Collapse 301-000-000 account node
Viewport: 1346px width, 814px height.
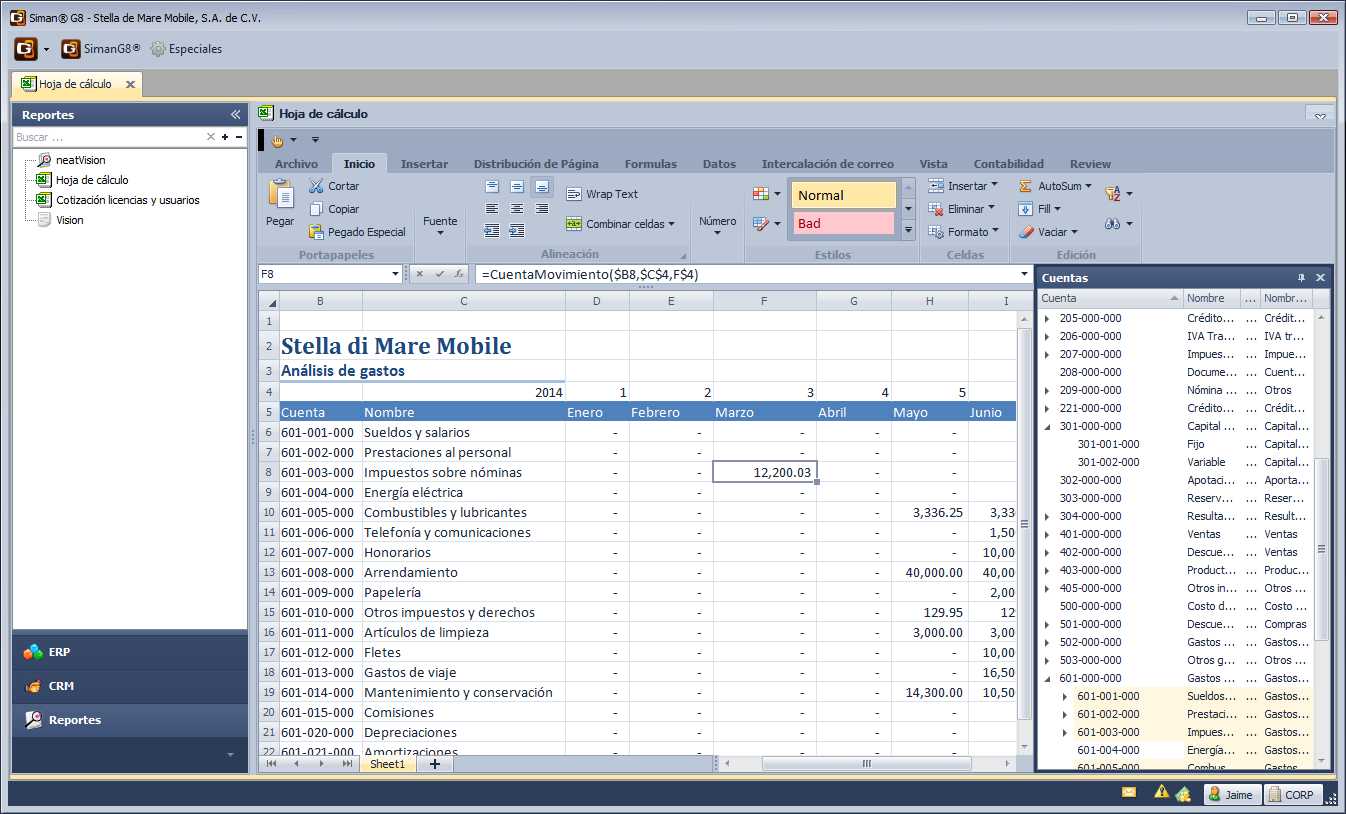tap(1048, 426)
